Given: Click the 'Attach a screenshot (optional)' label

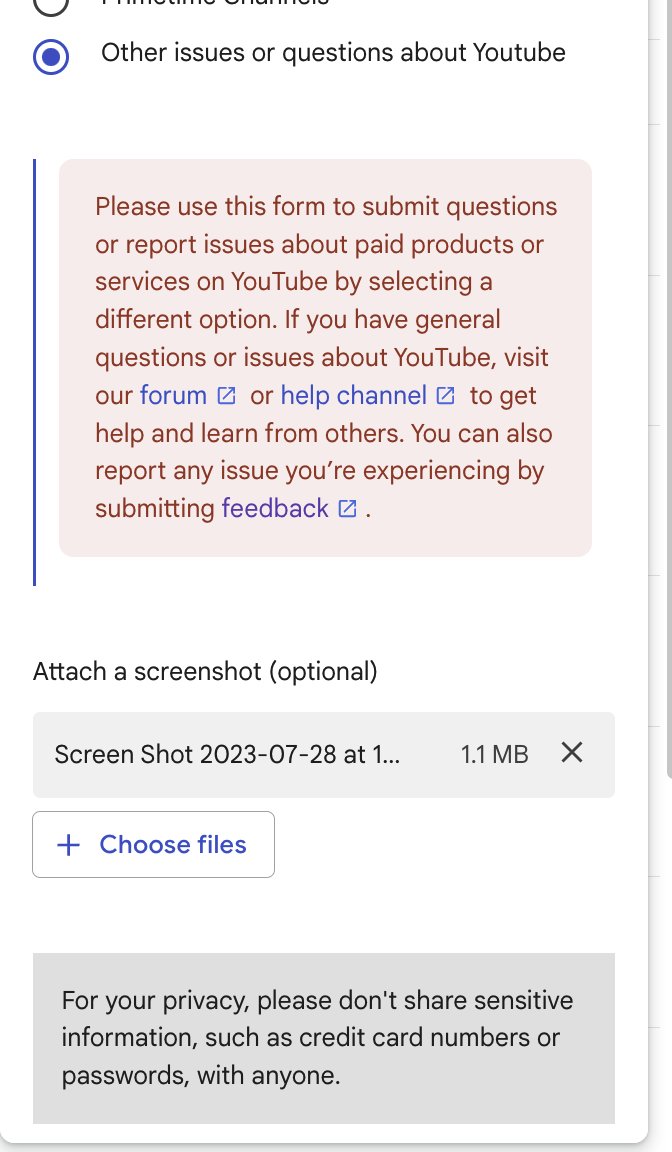Looking at the screenshot, I should [205, 672].
